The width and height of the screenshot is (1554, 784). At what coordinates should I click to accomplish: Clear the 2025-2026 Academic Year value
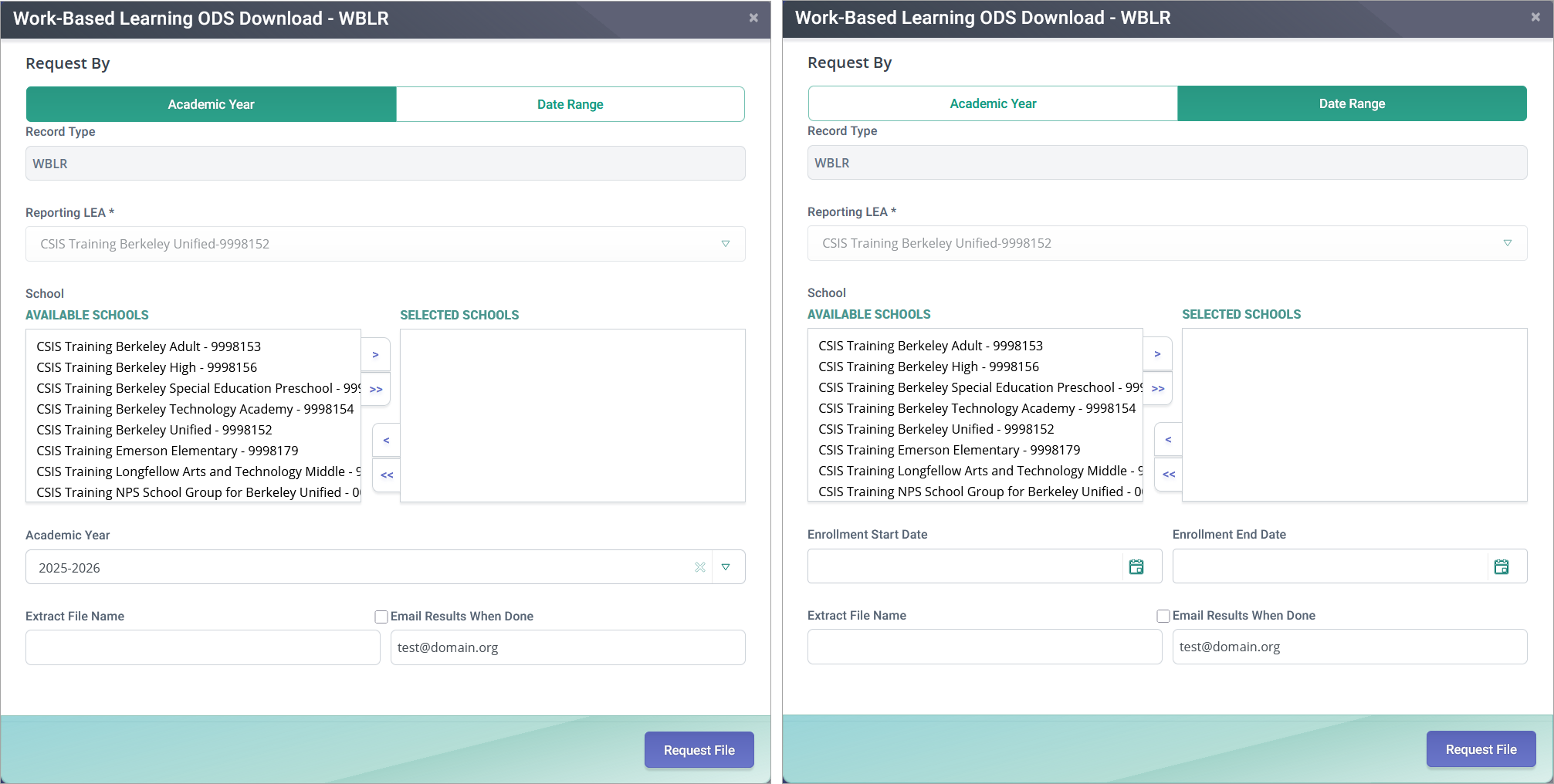tap(700, 567)
